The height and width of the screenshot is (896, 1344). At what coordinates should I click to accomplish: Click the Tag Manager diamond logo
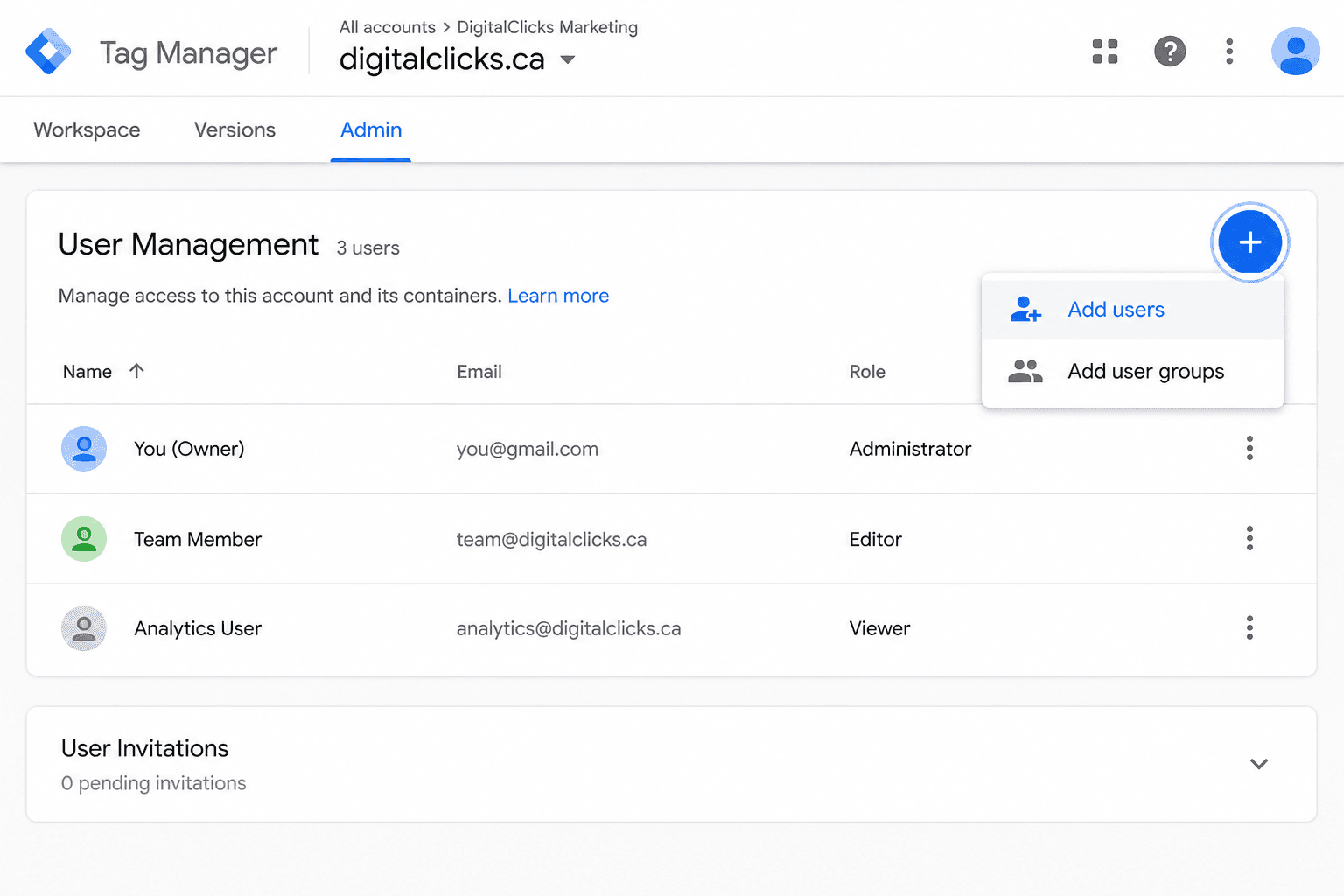point(48,52)
